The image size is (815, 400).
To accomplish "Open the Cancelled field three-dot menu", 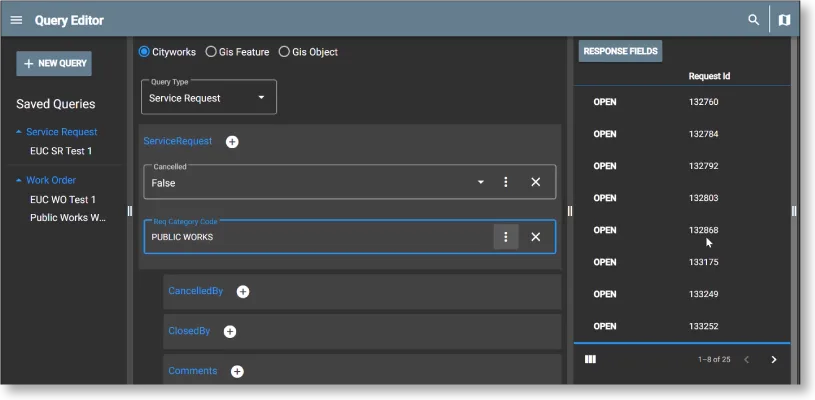I will (x=506, y=182).
